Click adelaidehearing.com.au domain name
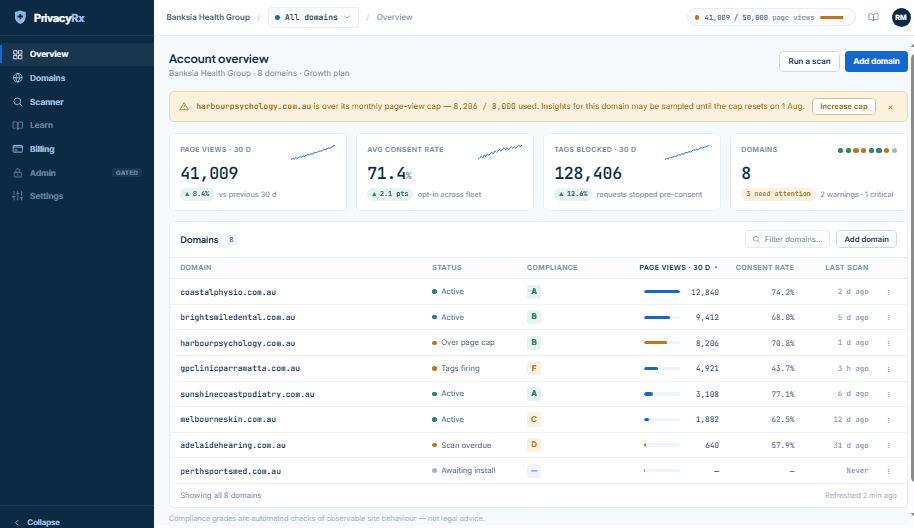The width and height of the screenshot is (914, 528). (x=233, y=445)
